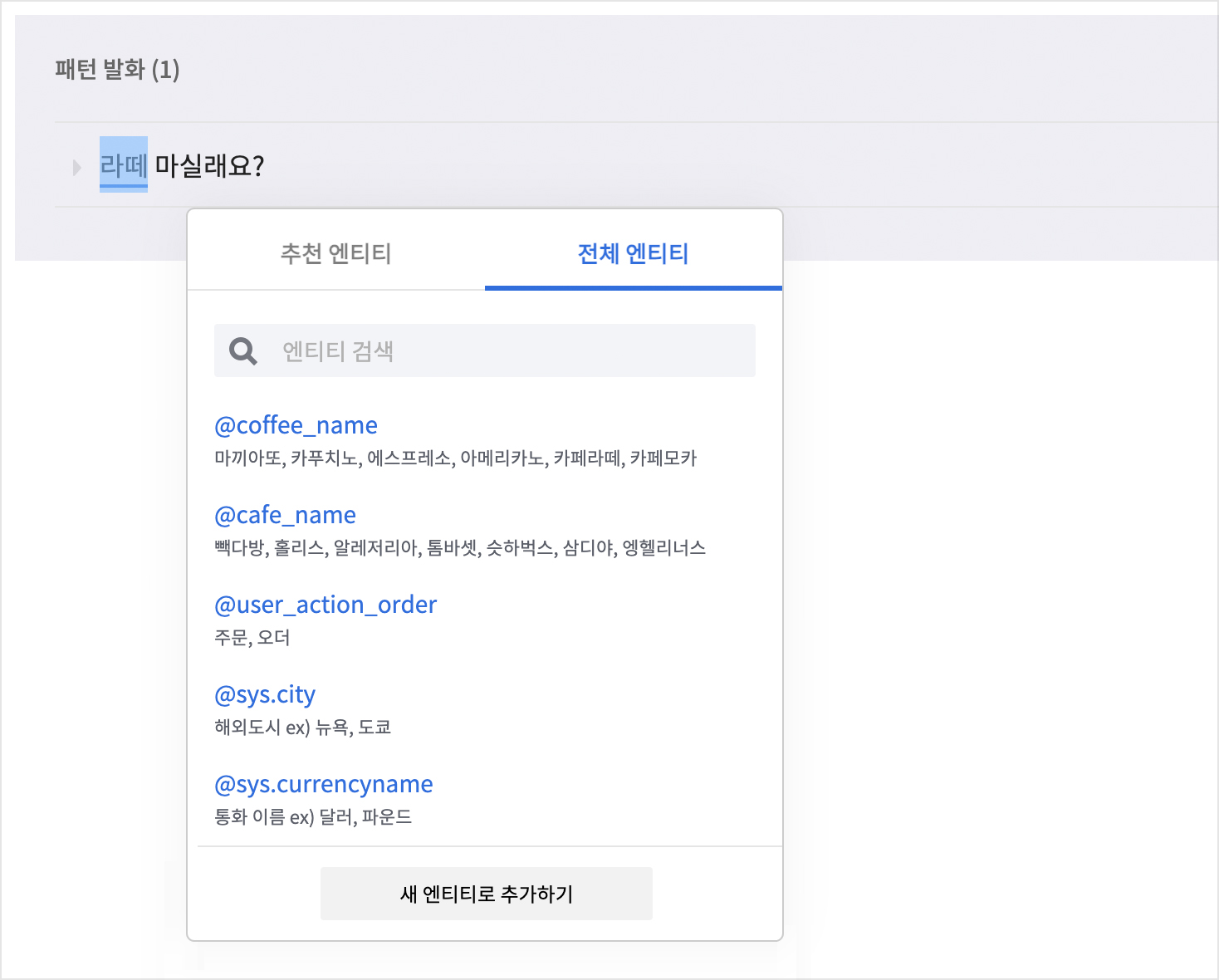1219x980 pixels.
Task: Click the '해외도시 ex) 뉴욕, 도쿄' description
Action: tap(302, 728)
